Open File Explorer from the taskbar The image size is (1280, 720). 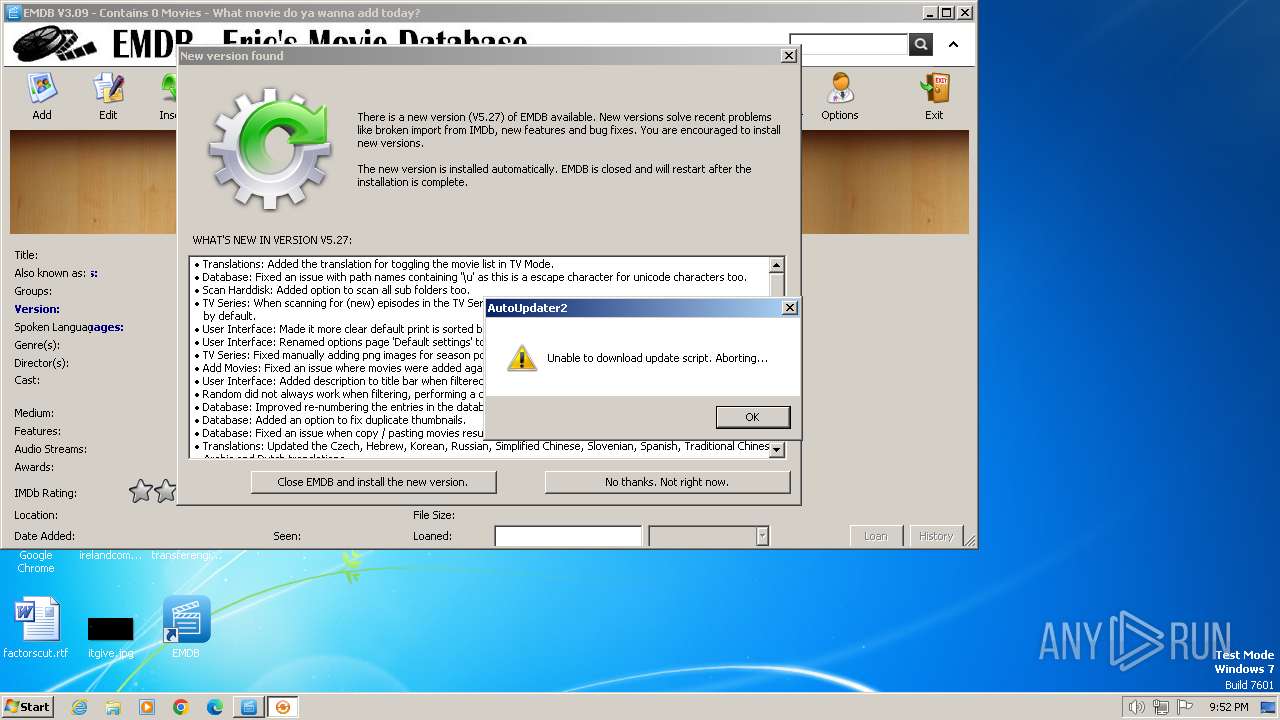113,707
